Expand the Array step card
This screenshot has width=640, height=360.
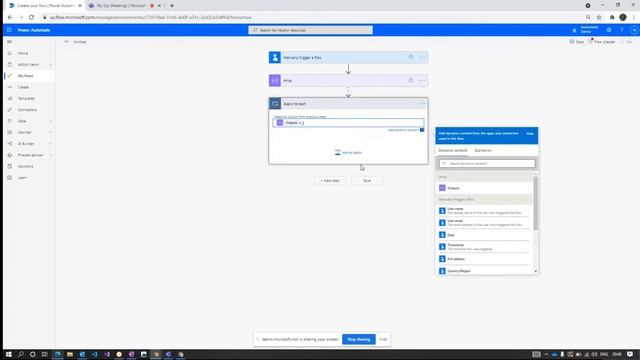348,80
